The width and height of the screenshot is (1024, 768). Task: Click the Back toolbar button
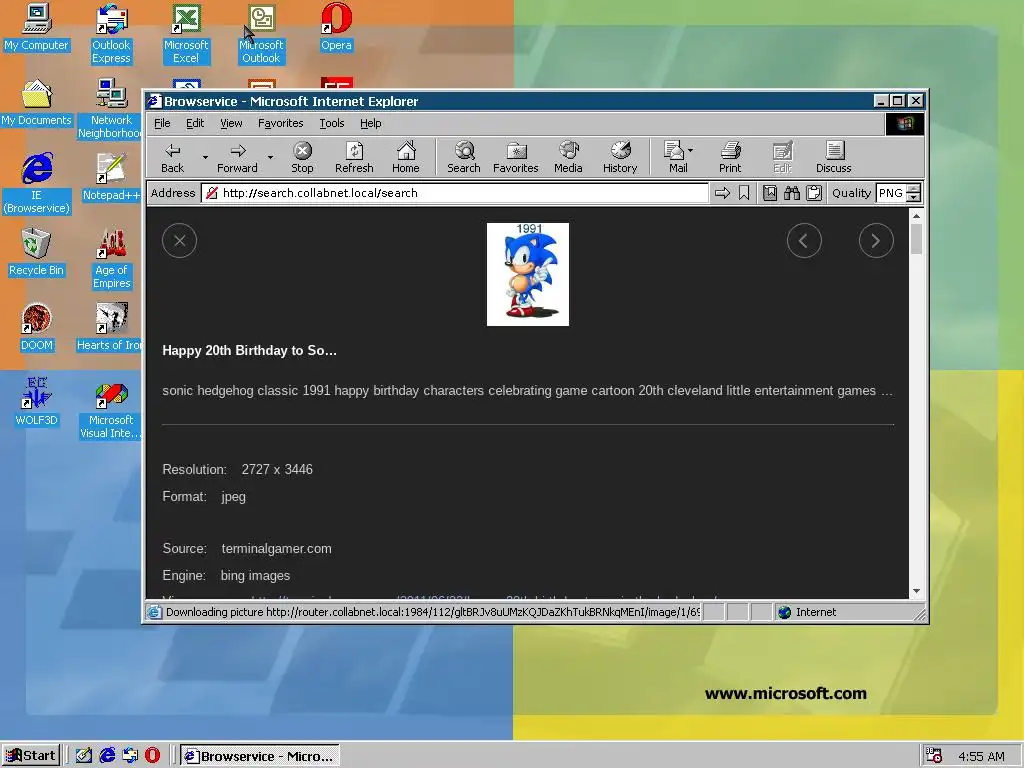(172, 157)
